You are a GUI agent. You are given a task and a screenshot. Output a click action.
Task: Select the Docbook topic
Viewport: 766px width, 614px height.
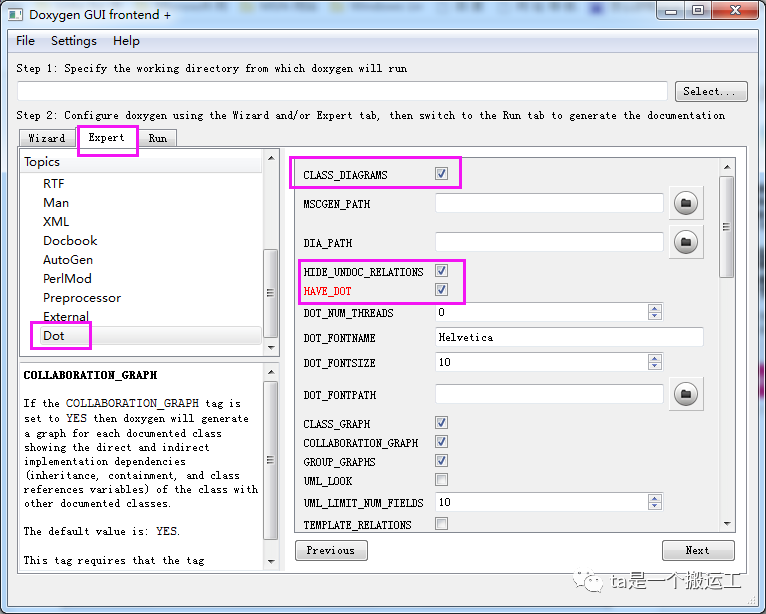pos(70,241)
